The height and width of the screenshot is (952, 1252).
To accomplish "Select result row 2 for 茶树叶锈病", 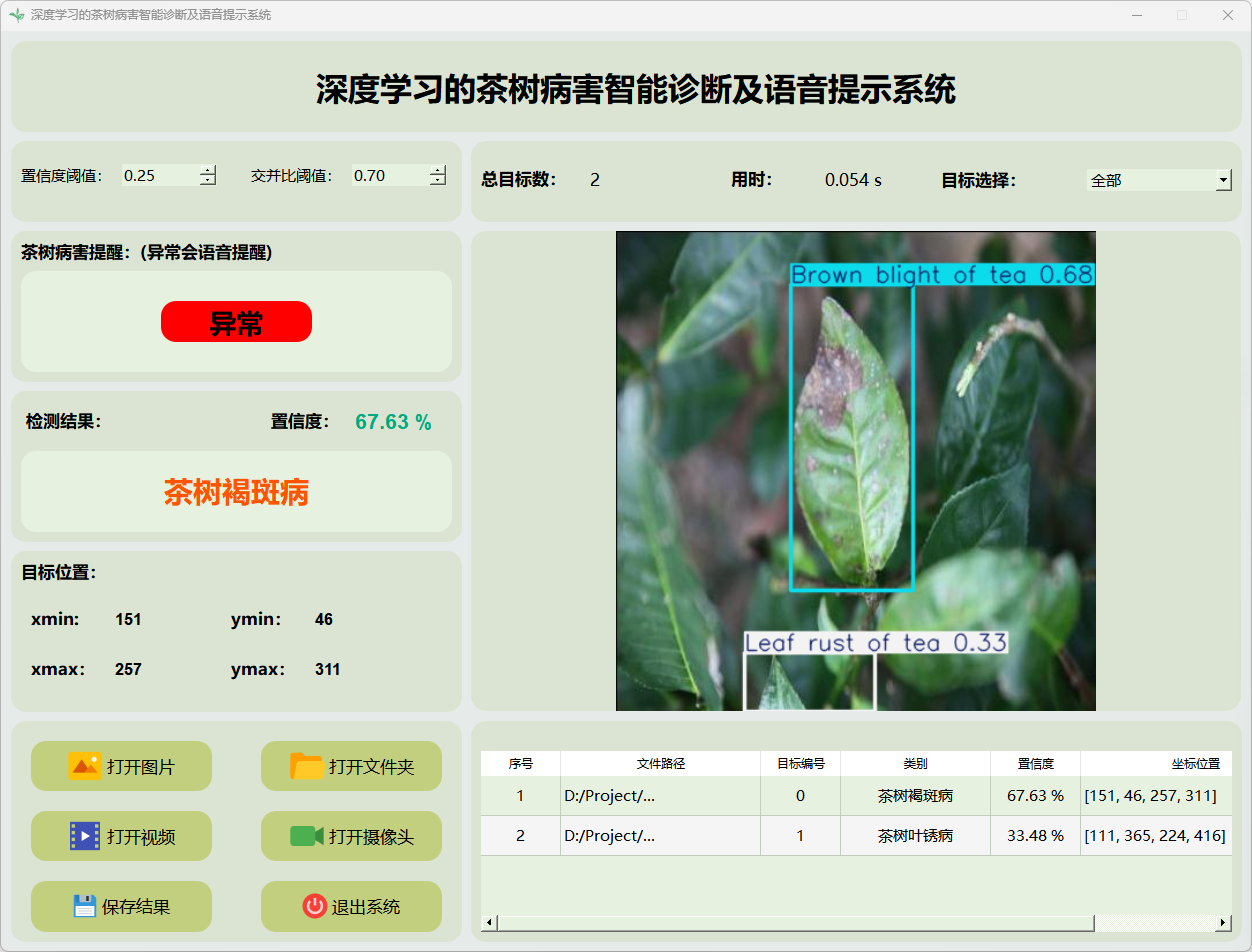I will coord(915,836).
